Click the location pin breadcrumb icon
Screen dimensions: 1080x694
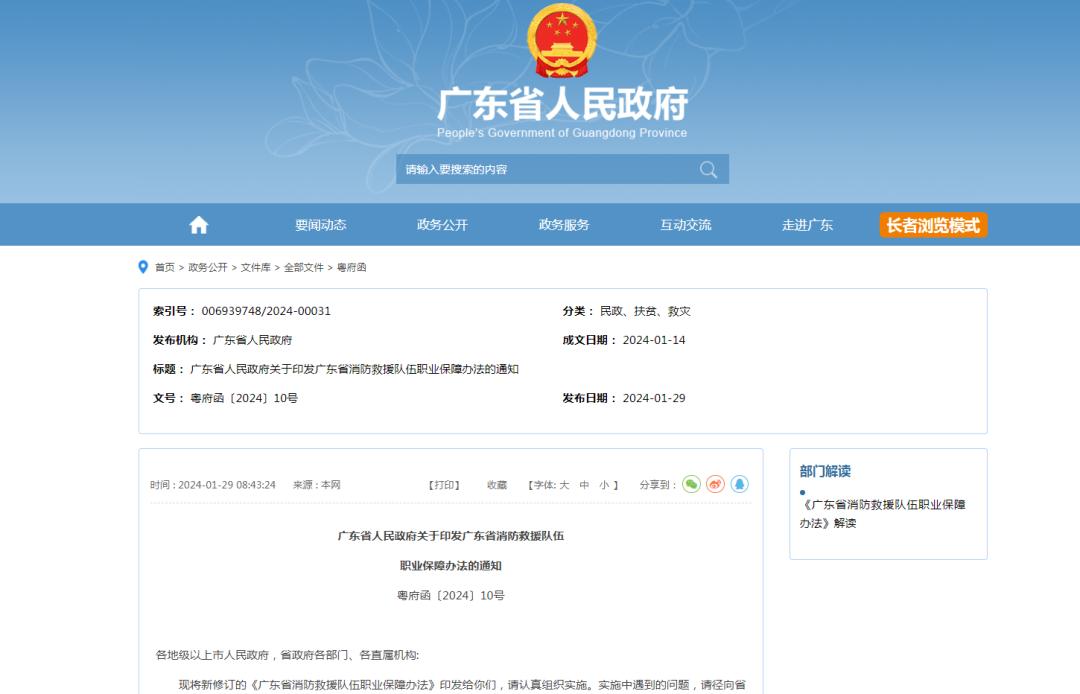click(143, 267)
